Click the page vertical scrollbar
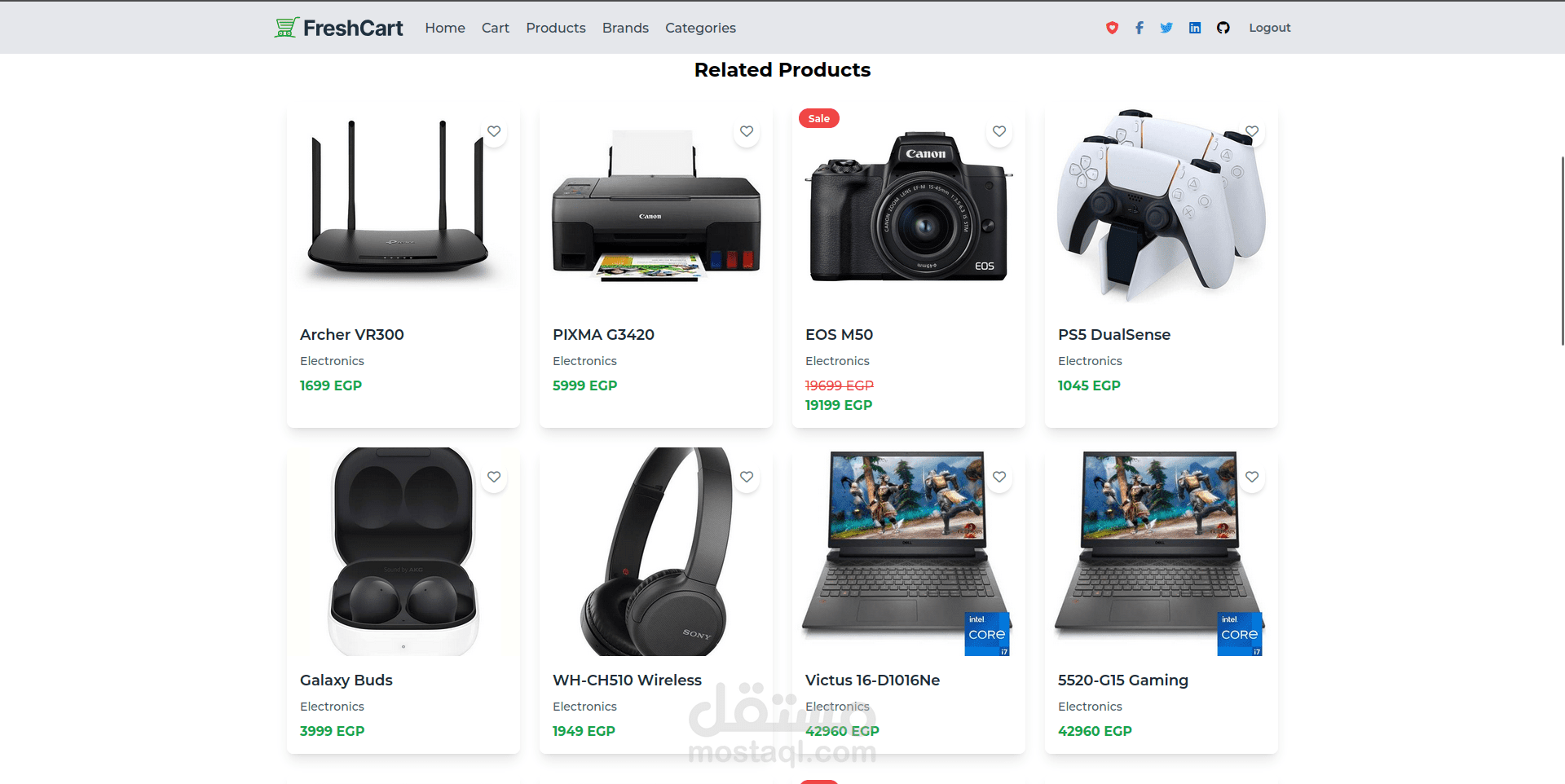Image resolution: width=1565 pixels, height=784 pixels. tap(1562, 251)
